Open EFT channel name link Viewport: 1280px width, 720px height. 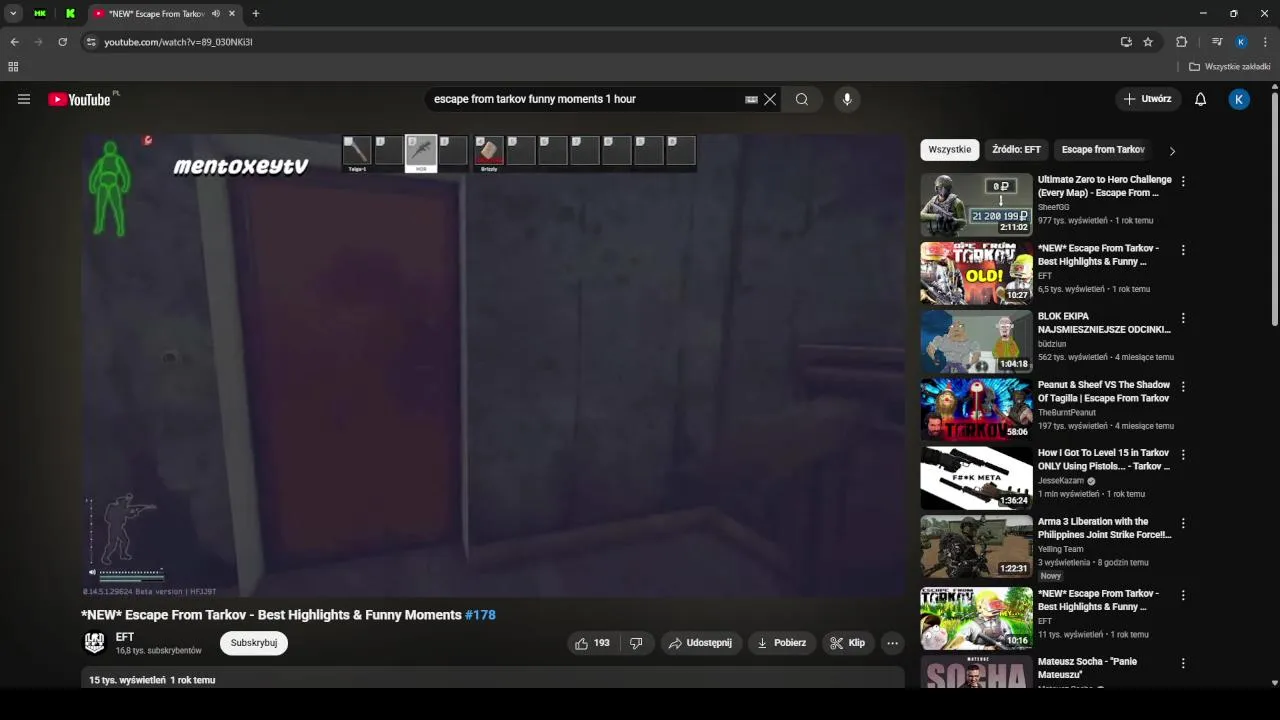tap(125, 637)
